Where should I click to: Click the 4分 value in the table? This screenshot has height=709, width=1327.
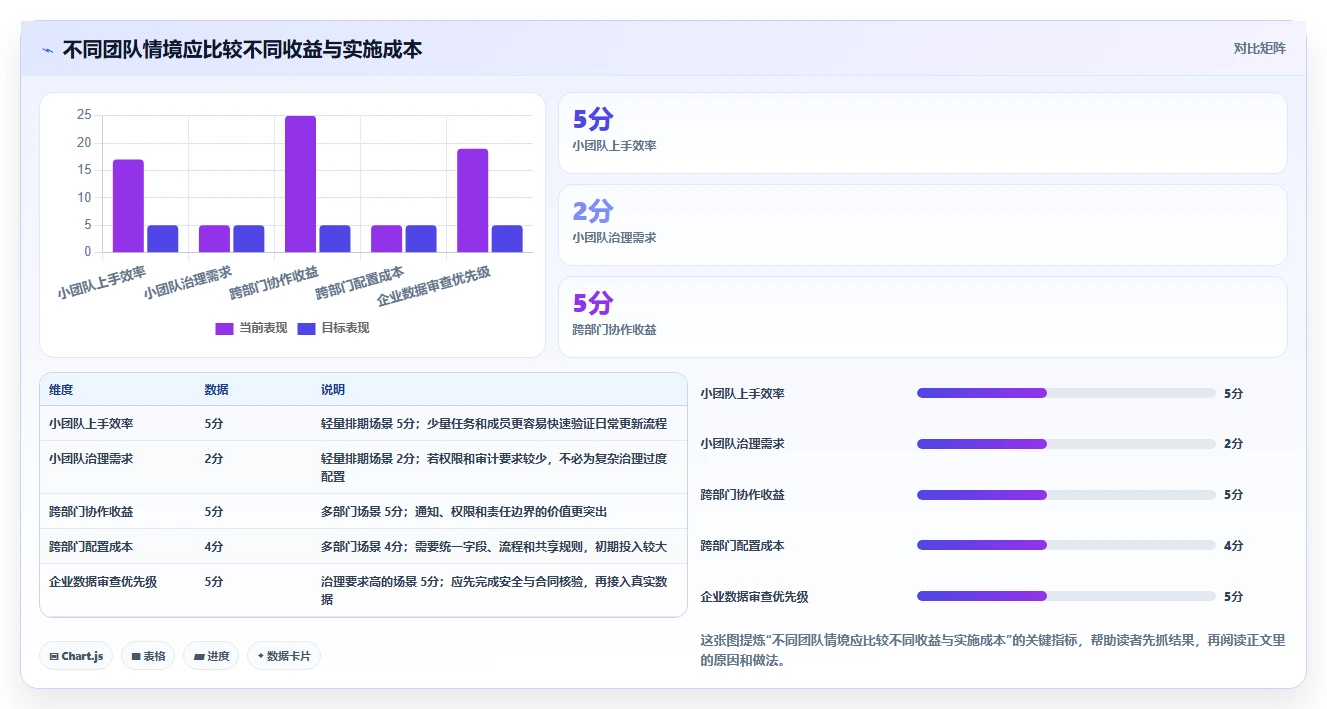point(214,547)
